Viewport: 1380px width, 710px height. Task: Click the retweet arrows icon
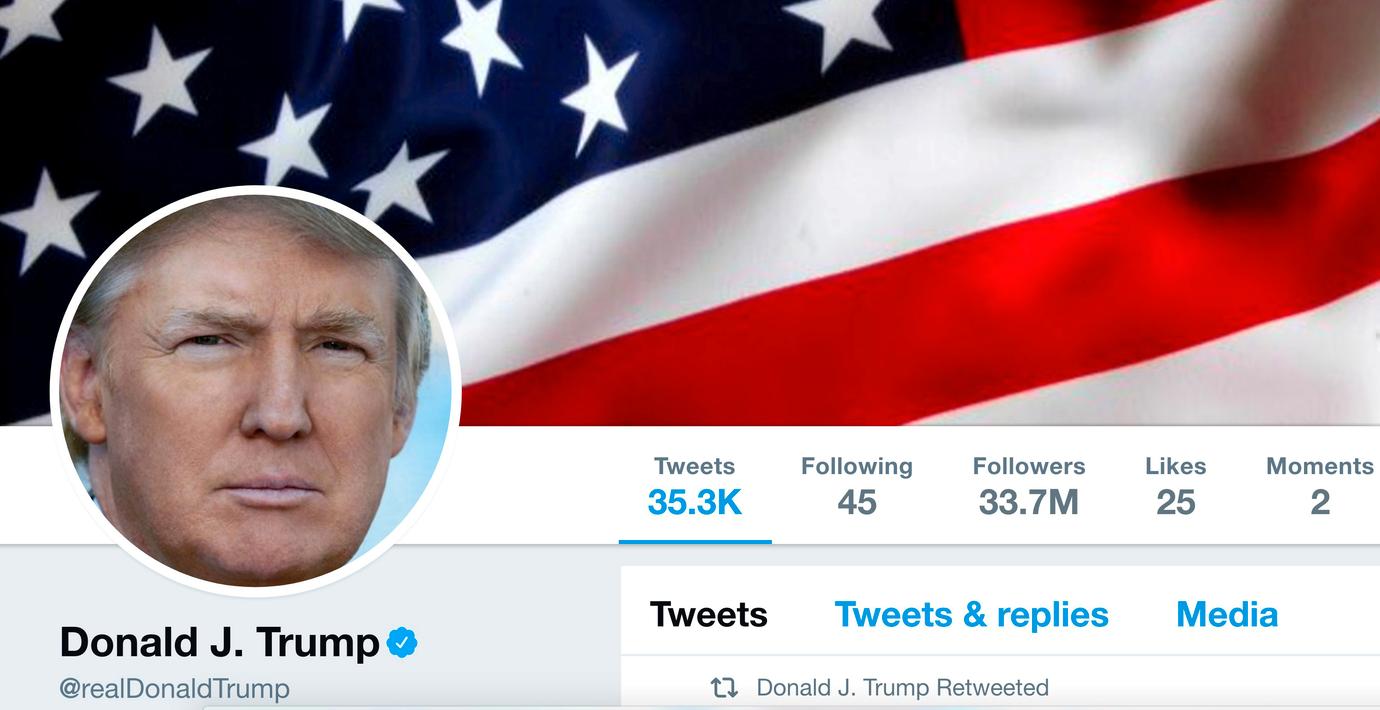724,688
